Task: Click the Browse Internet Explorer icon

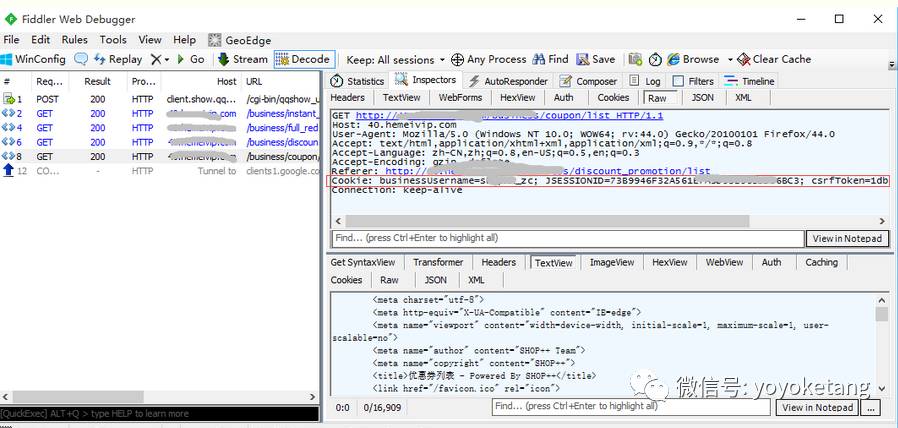Action: click(674, 60)
